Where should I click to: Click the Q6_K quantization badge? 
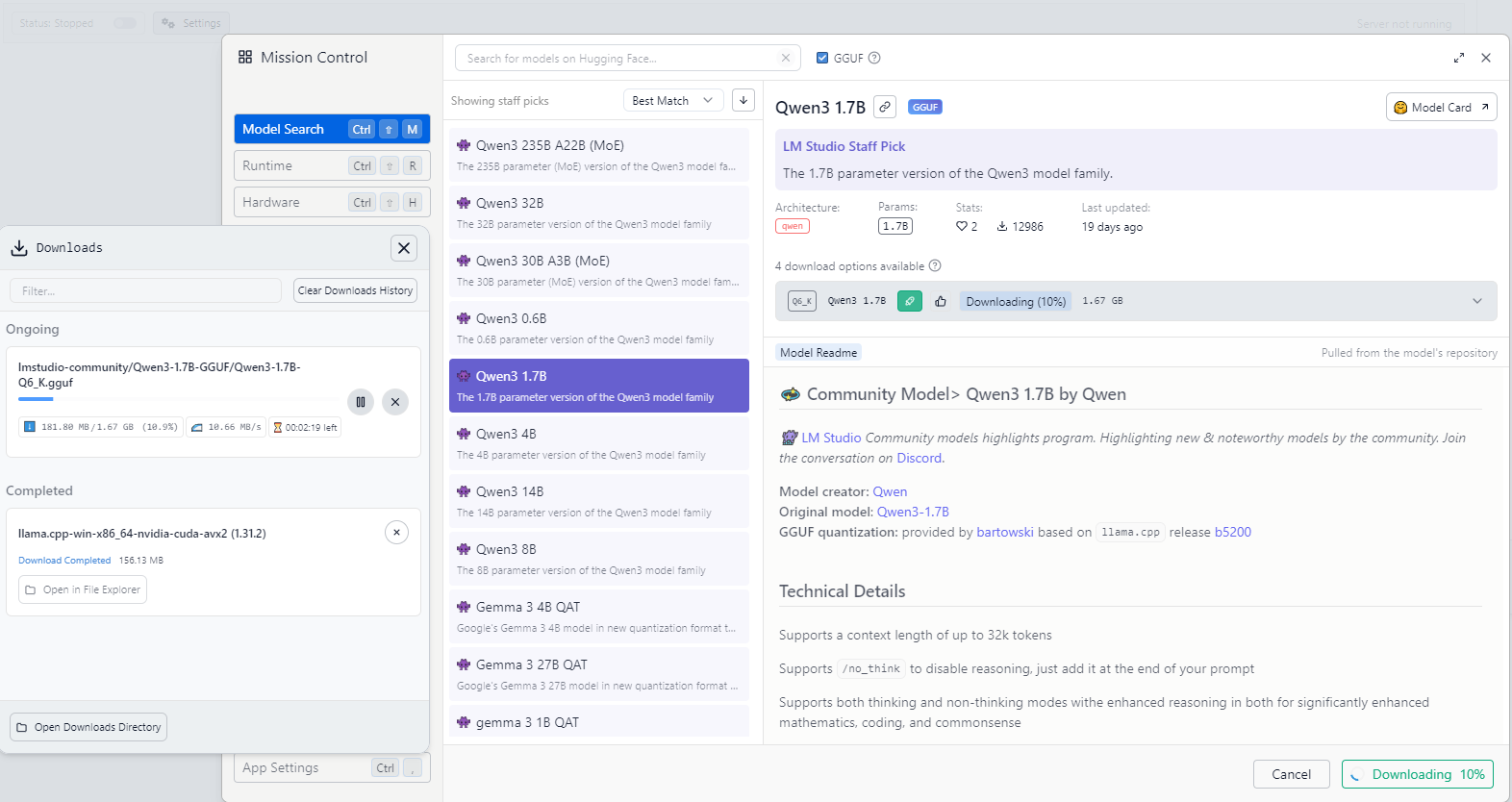802,301
